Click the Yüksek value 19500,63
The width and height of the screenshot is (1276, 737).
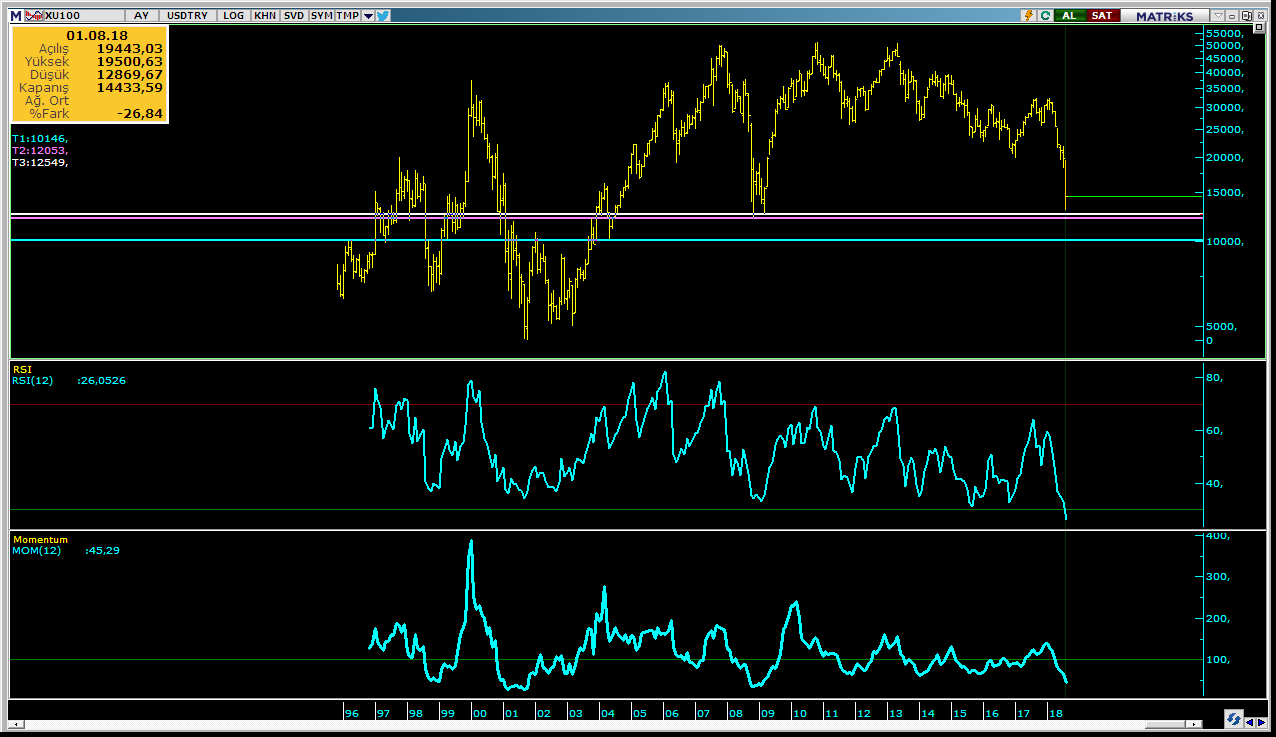(x=129, y=61)
